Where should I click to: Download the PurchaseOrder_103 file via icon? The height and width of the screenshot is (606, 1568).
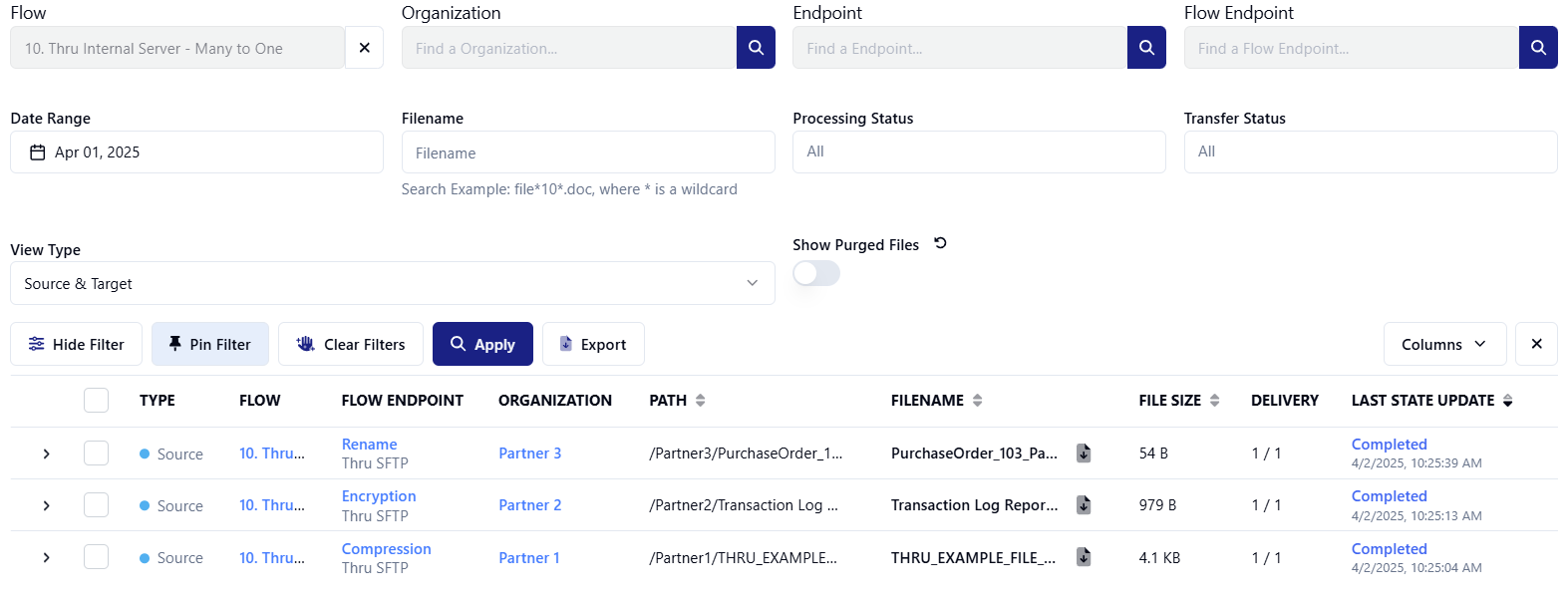tap(1084, 454)
